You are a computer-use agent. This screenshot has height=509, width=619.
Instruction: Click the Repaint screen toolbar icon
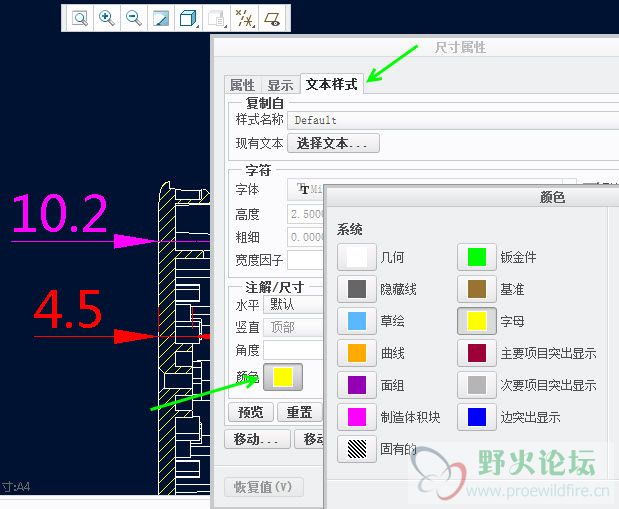pyautogui.click(x=161, y=18)
